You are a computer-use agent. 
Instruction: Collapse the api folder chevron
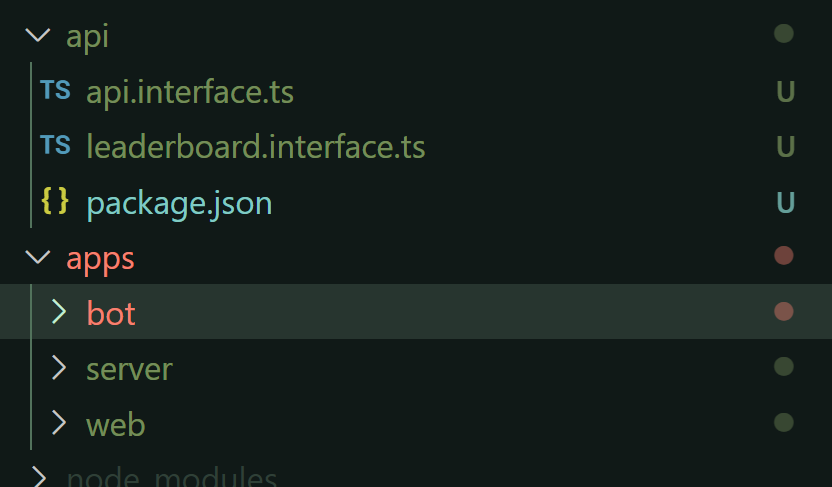(x=38, y=35)
